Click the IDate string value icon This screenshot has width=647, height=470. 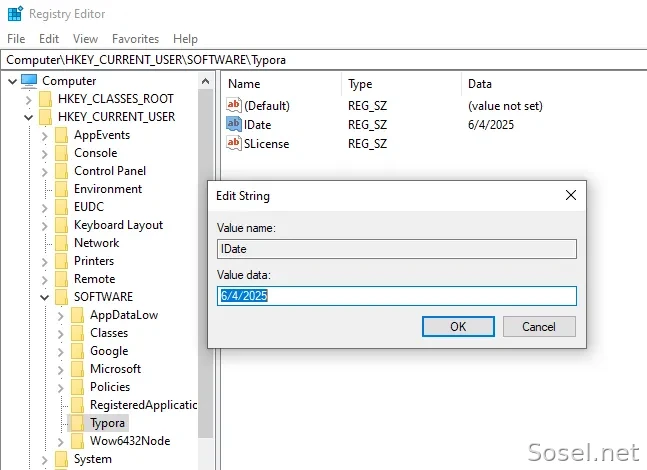pos(234,124)
